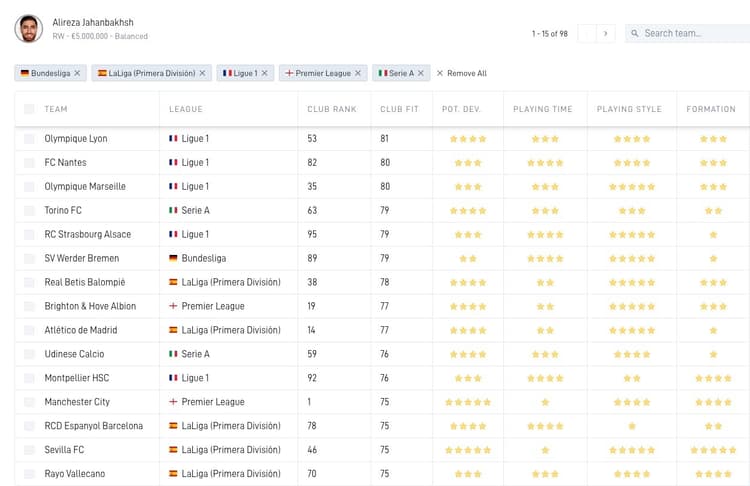Check the Olympique Marseille row checkbox

pos(29,187)
